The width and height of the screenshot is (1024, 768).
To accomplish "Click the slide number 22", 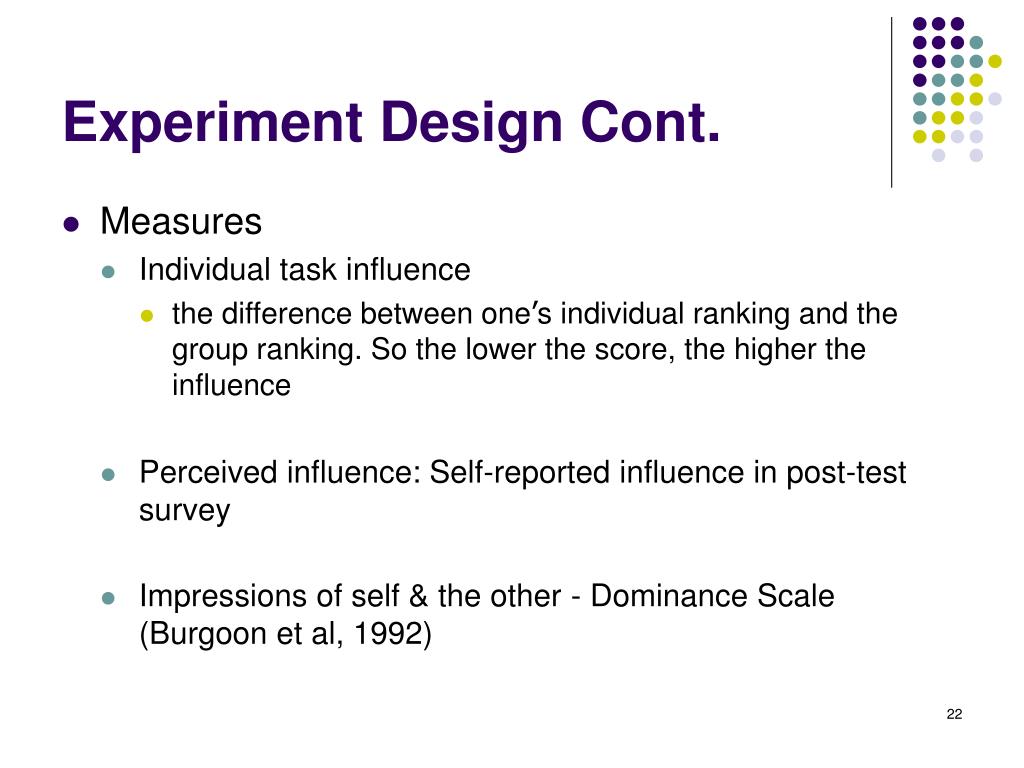I will coord(954,714).
